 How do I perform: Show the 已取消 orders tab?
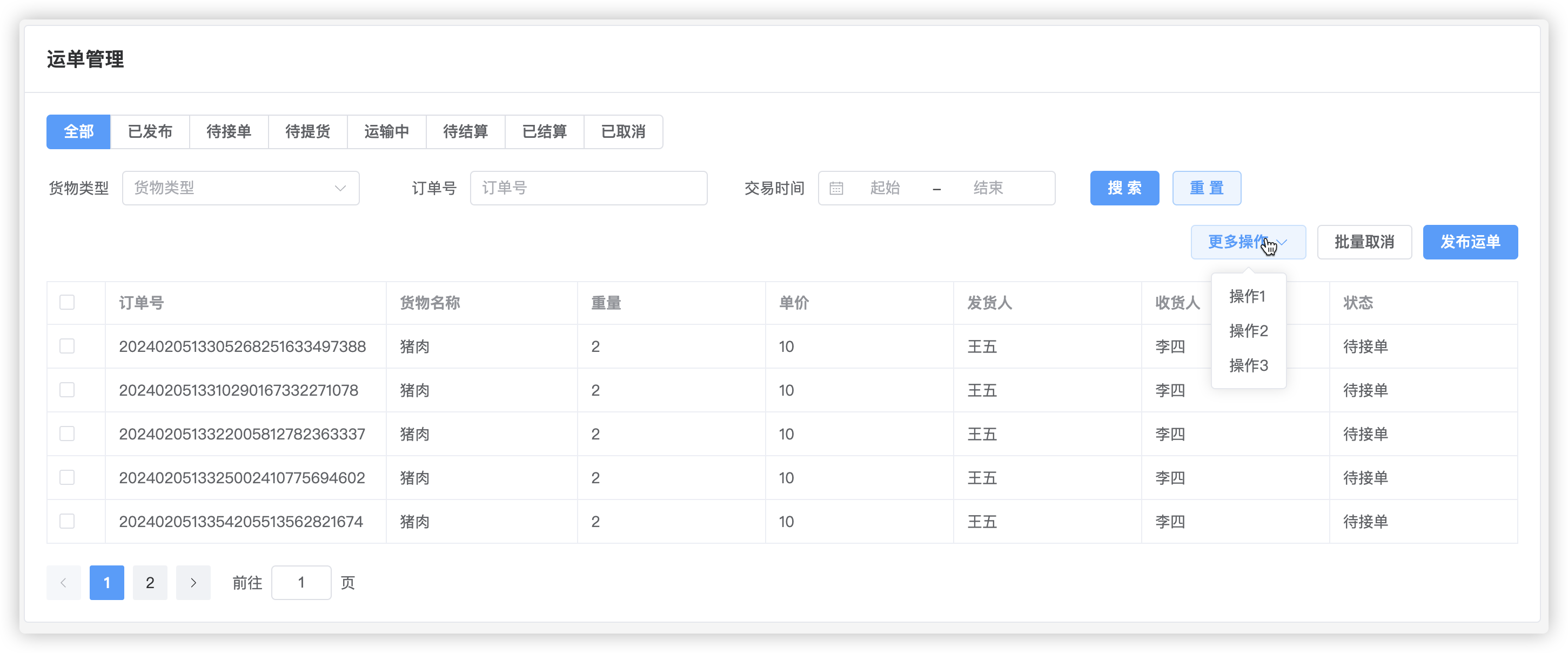point(624,131)
